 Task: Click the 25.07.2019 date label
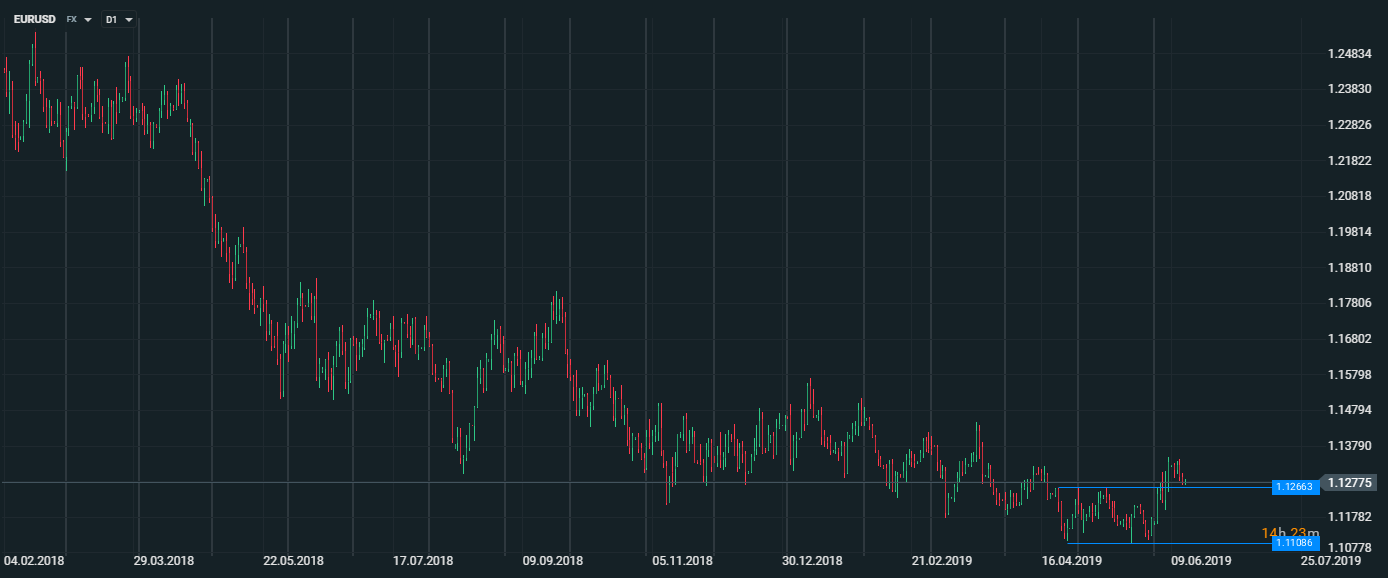coord(1331,561)
